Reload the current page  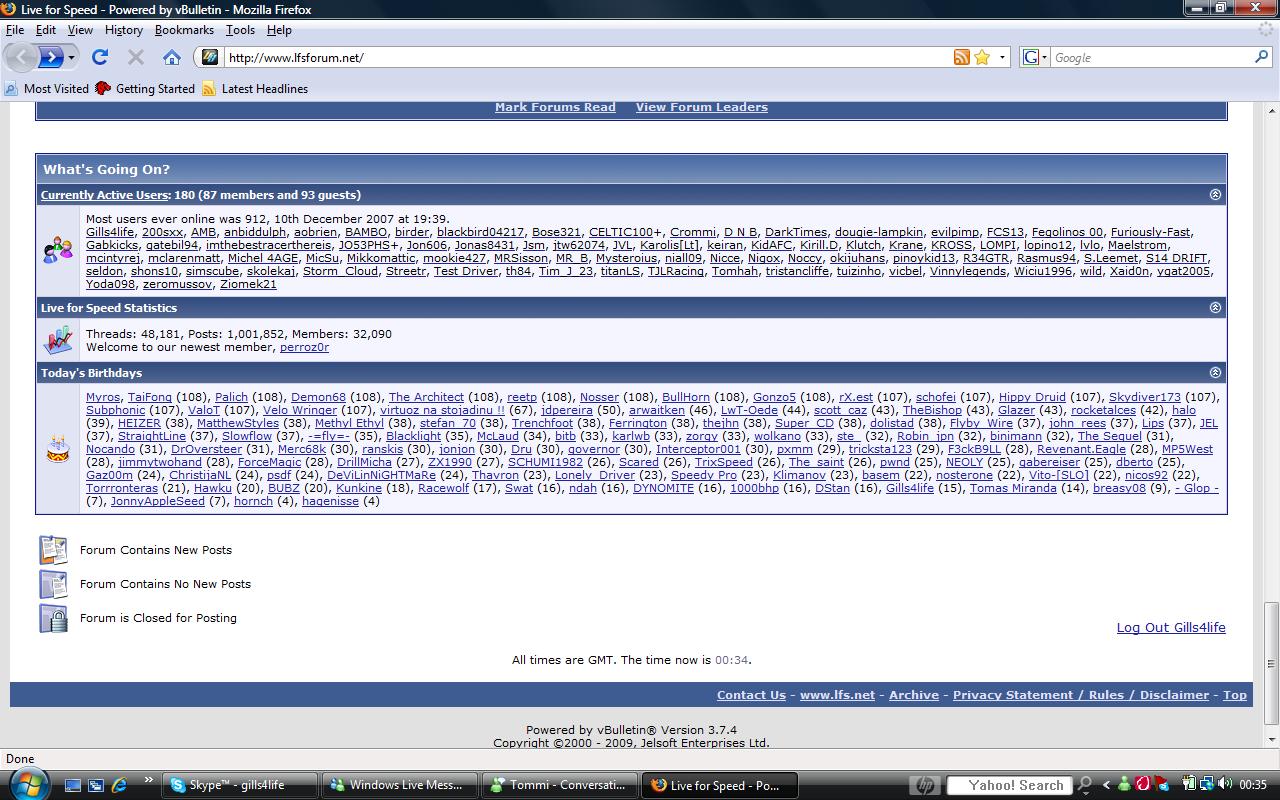coord(100,57)
